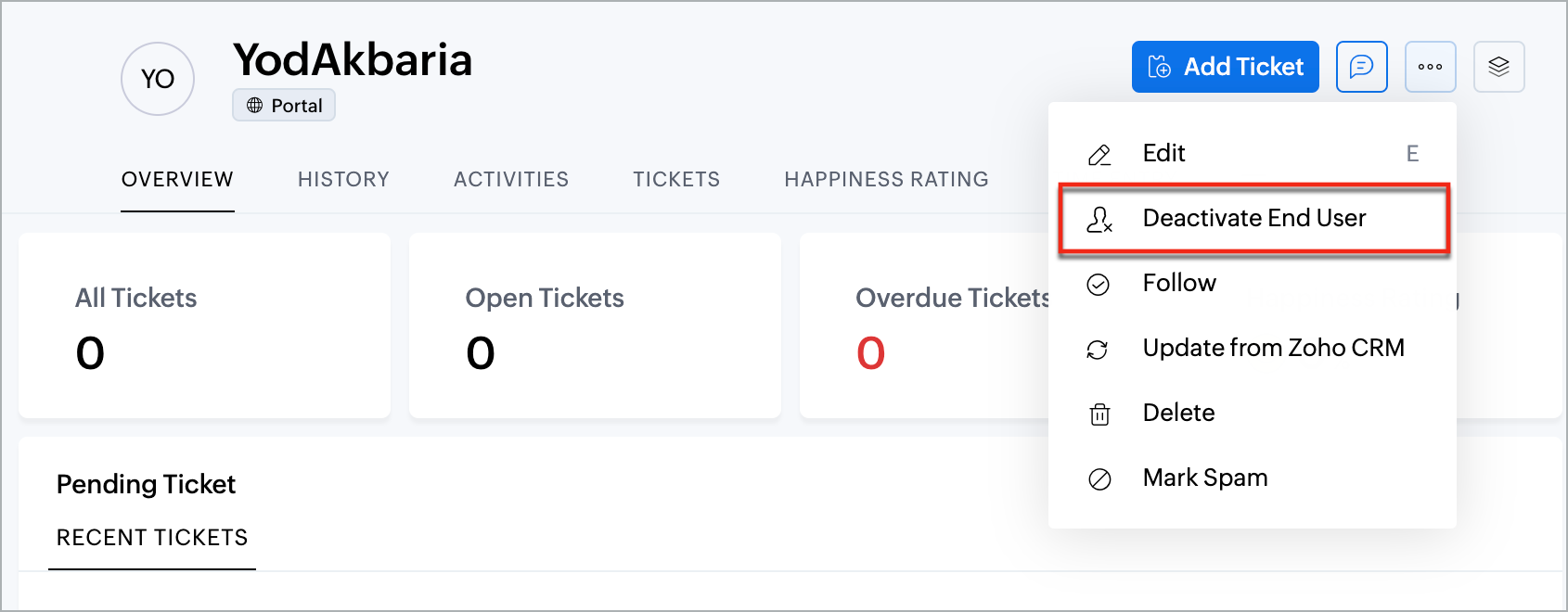Click the Mark Spam blocked-circle icon
Image resolution: width=1568 pixels, height=612 pixels.
[1099, 478]
